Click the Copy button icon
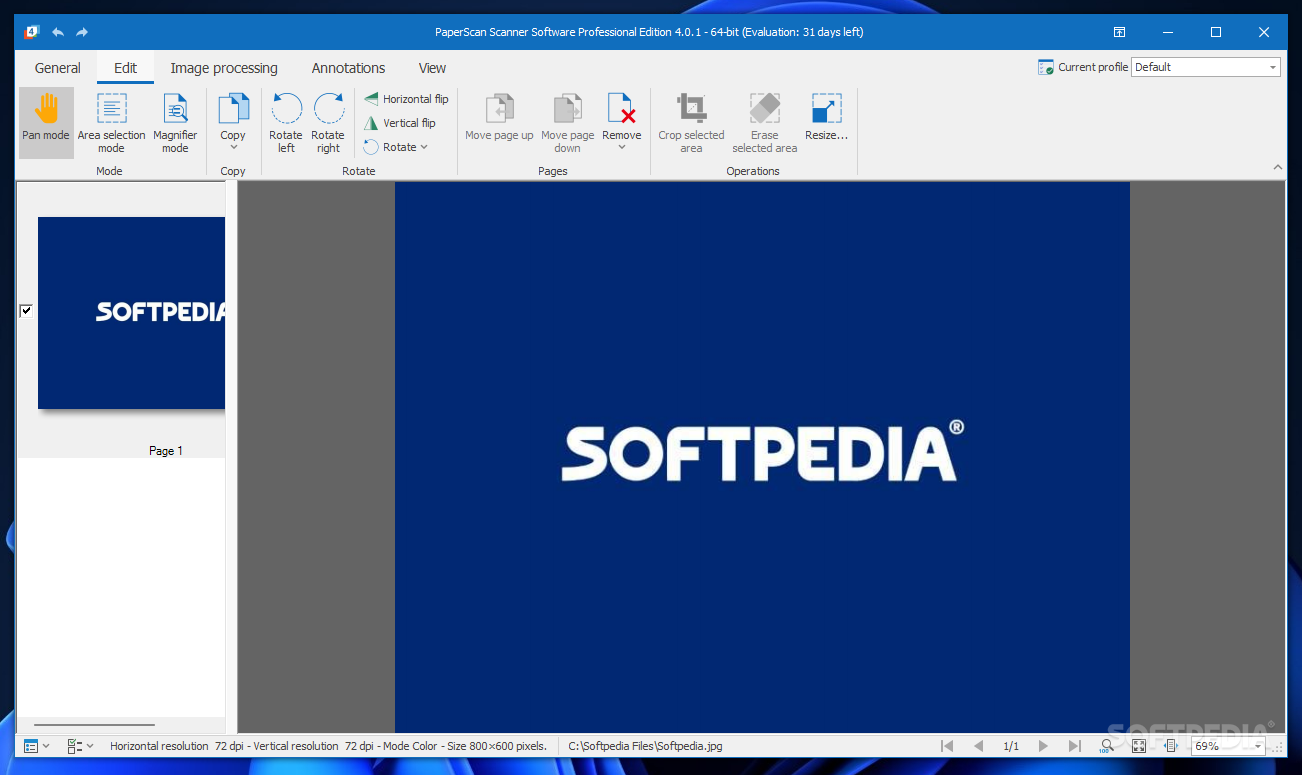Viewport: 1302px width, 775px height. 233,109
